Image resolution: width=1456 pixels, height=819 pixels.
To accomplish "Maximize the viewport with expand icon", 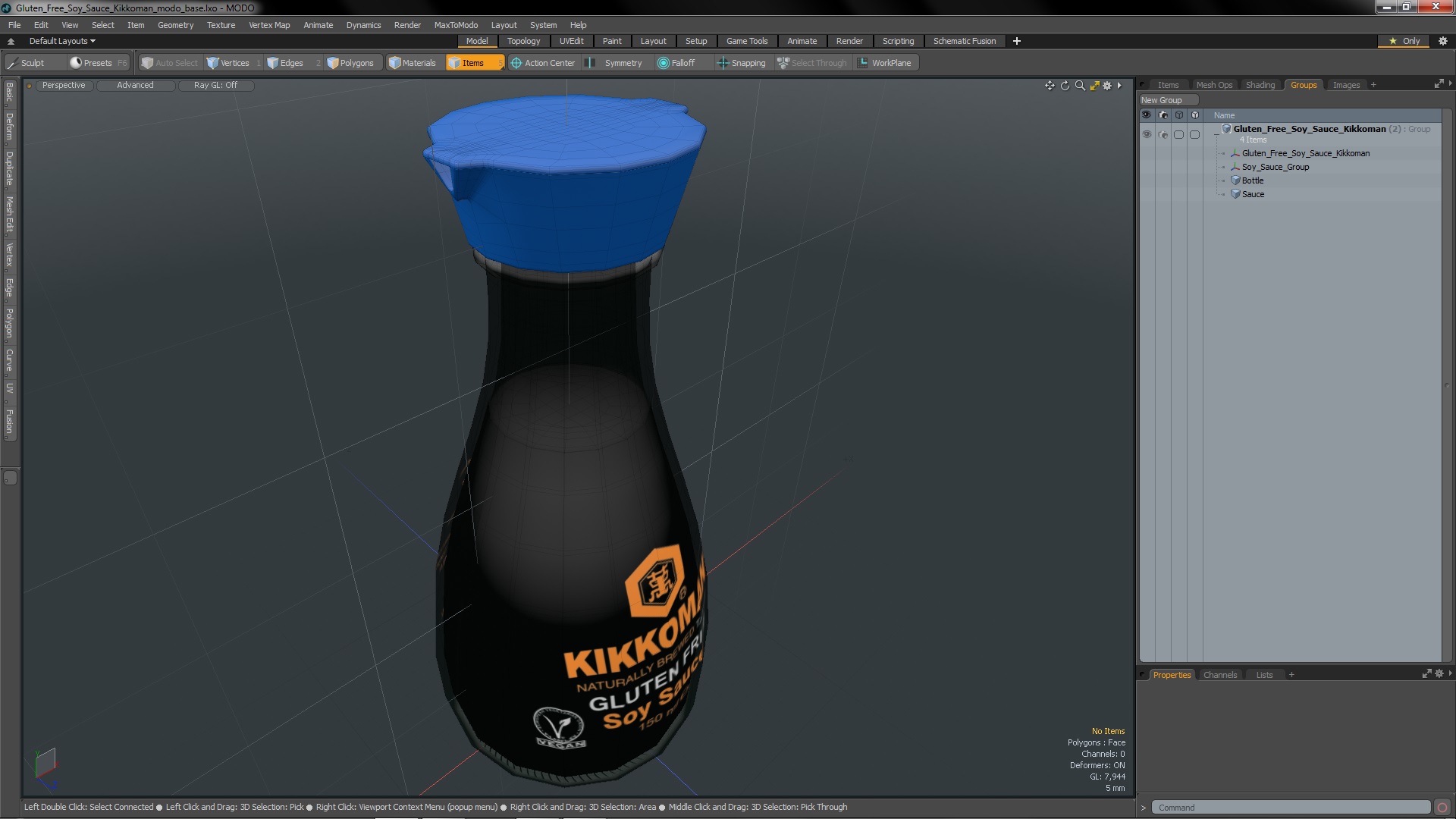I will tap(1094, 86).
